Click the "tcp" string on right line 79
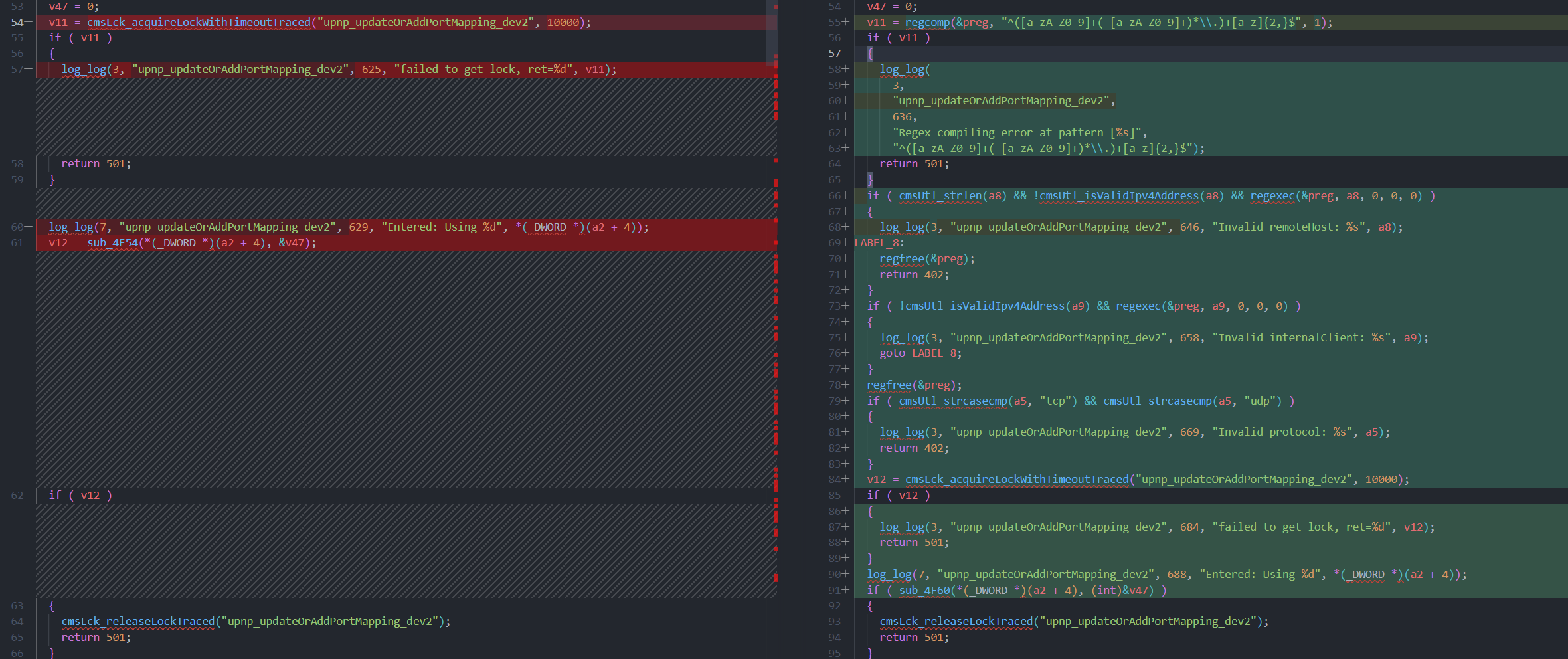The image size is (1568, 659). pos(1055,401)
